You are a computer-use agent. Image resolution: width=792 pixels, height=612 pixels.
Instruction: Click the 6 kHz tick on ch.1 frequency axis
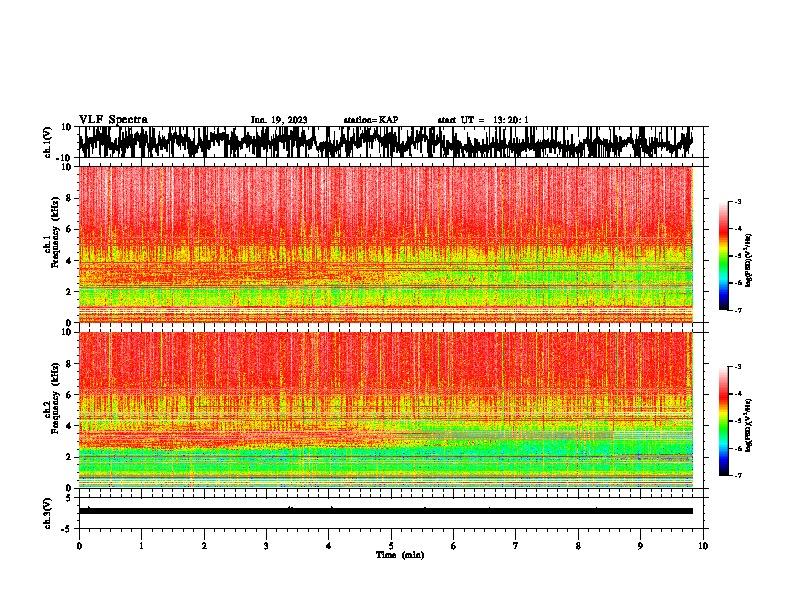(69, 229)
